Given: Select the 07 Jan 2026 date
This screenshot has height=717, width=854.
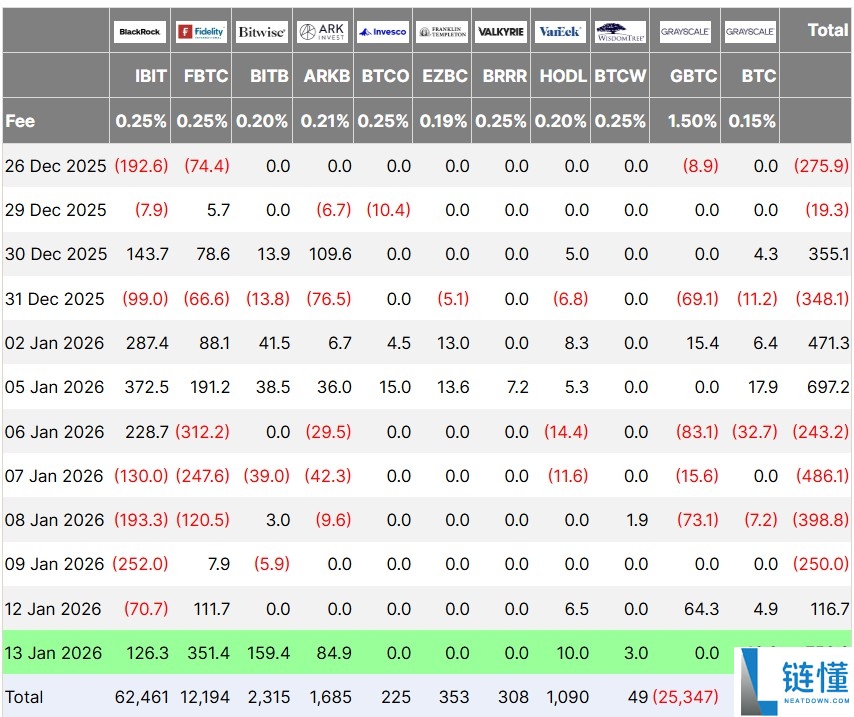Looking at the screenshot, I should (54, 476).
